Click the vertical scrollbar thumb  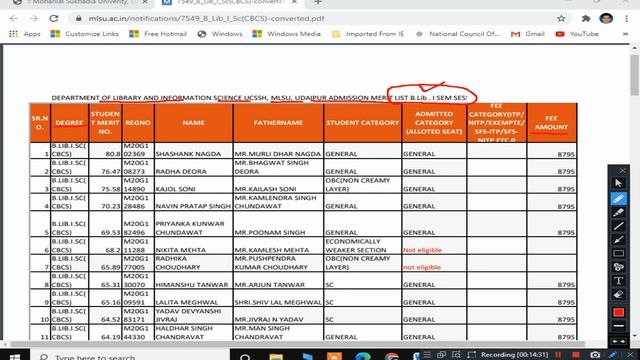(x=634, y=75)
